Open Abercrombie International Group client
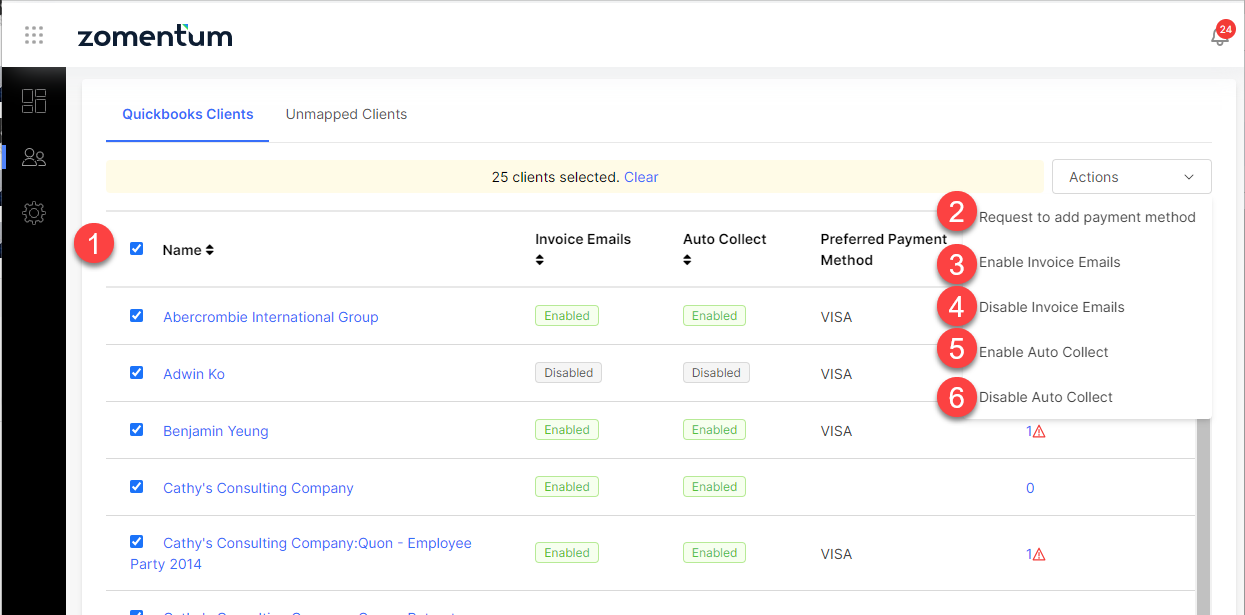1245x615 pixels. tap(270, 317)
